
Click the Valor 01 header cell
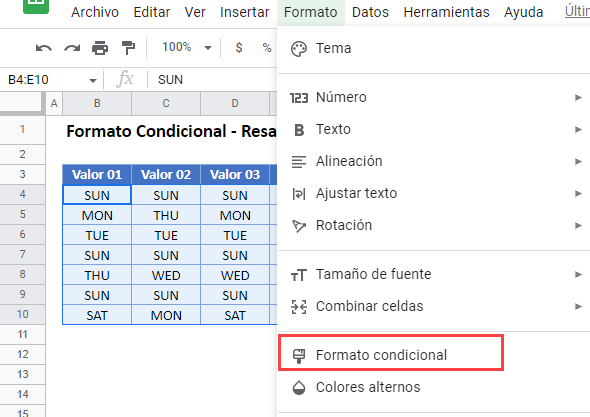click(97, 175)
